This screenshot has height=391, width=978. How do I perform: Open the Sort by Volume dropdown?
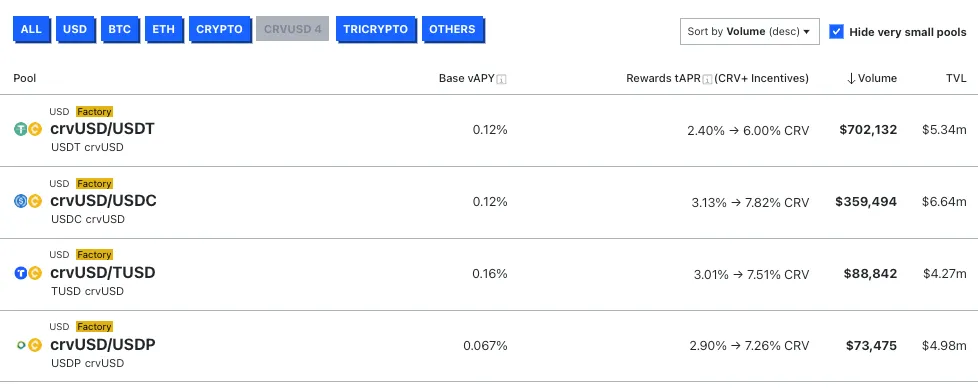point(749,31)
